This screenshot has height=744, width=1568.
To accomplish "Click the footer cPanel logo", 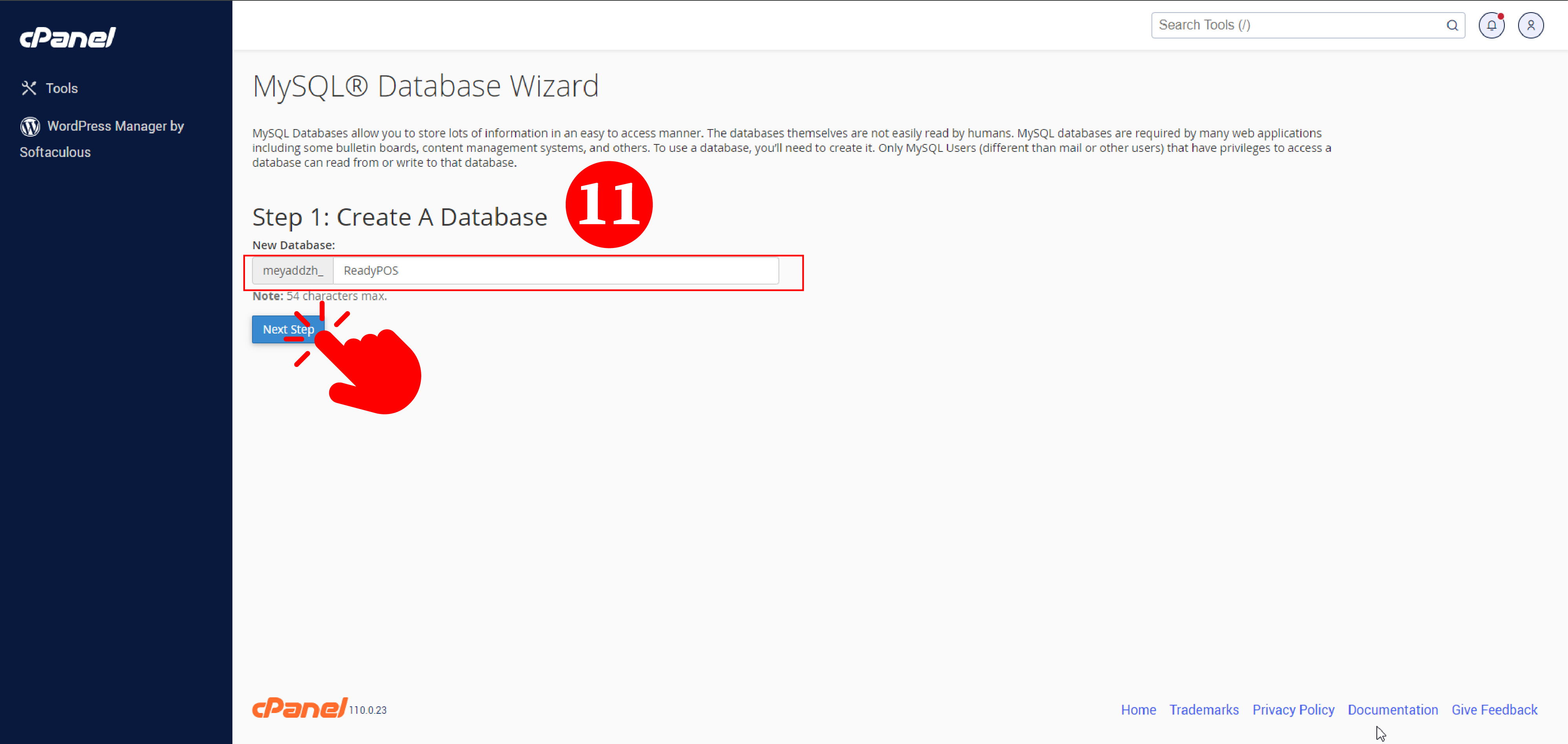I will point(300,708).
